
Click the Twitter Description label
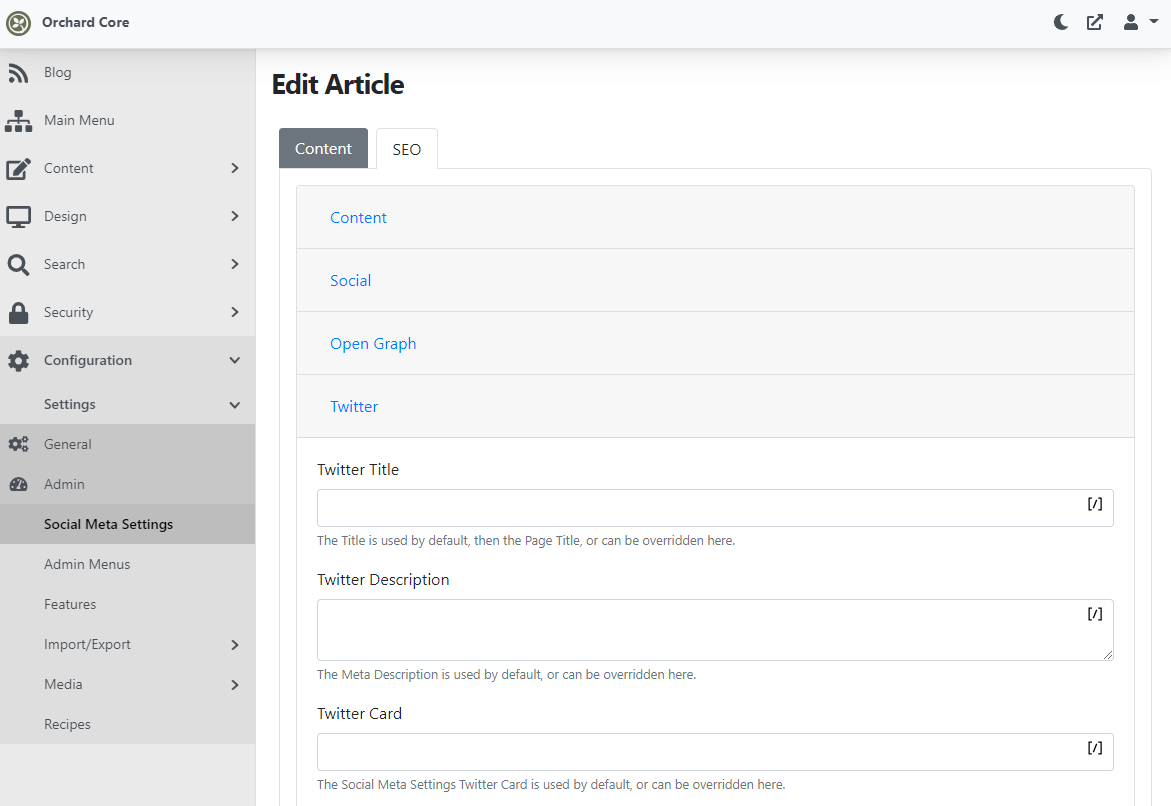coord(383,580)
